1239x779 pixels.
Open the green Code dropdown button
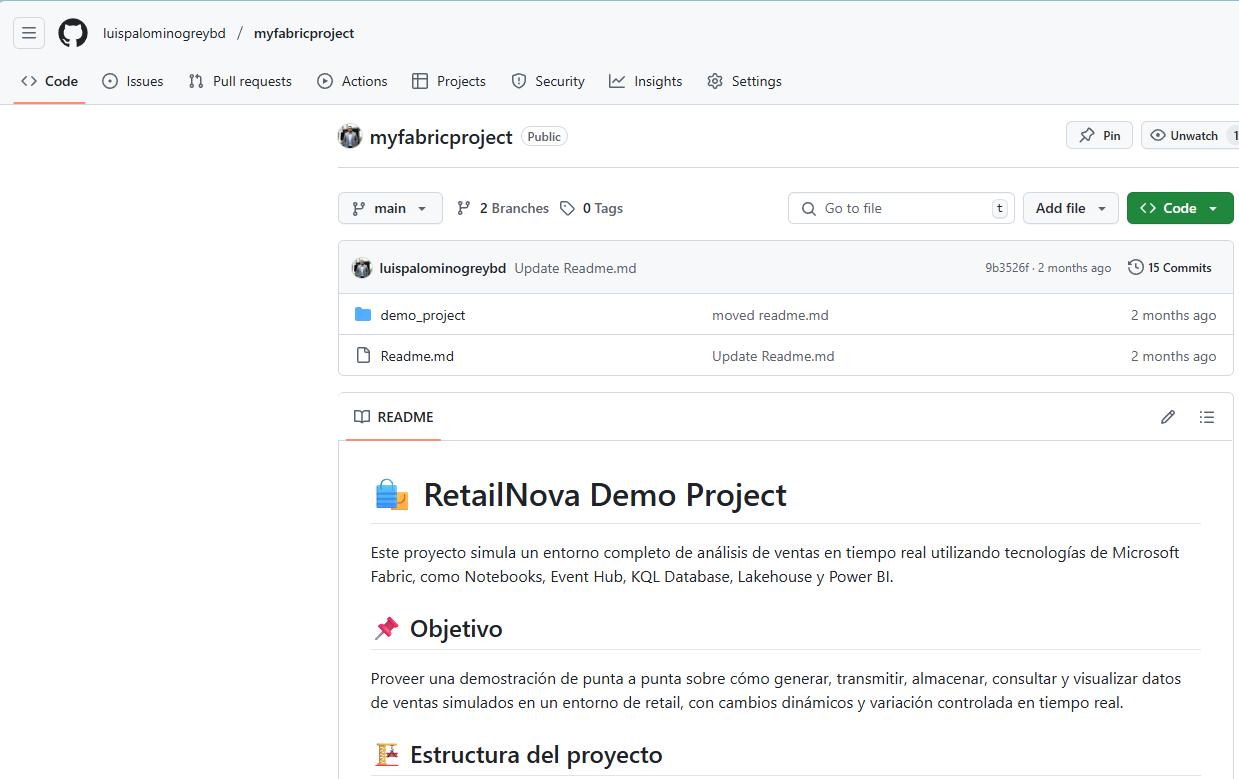coord(1180,208)
